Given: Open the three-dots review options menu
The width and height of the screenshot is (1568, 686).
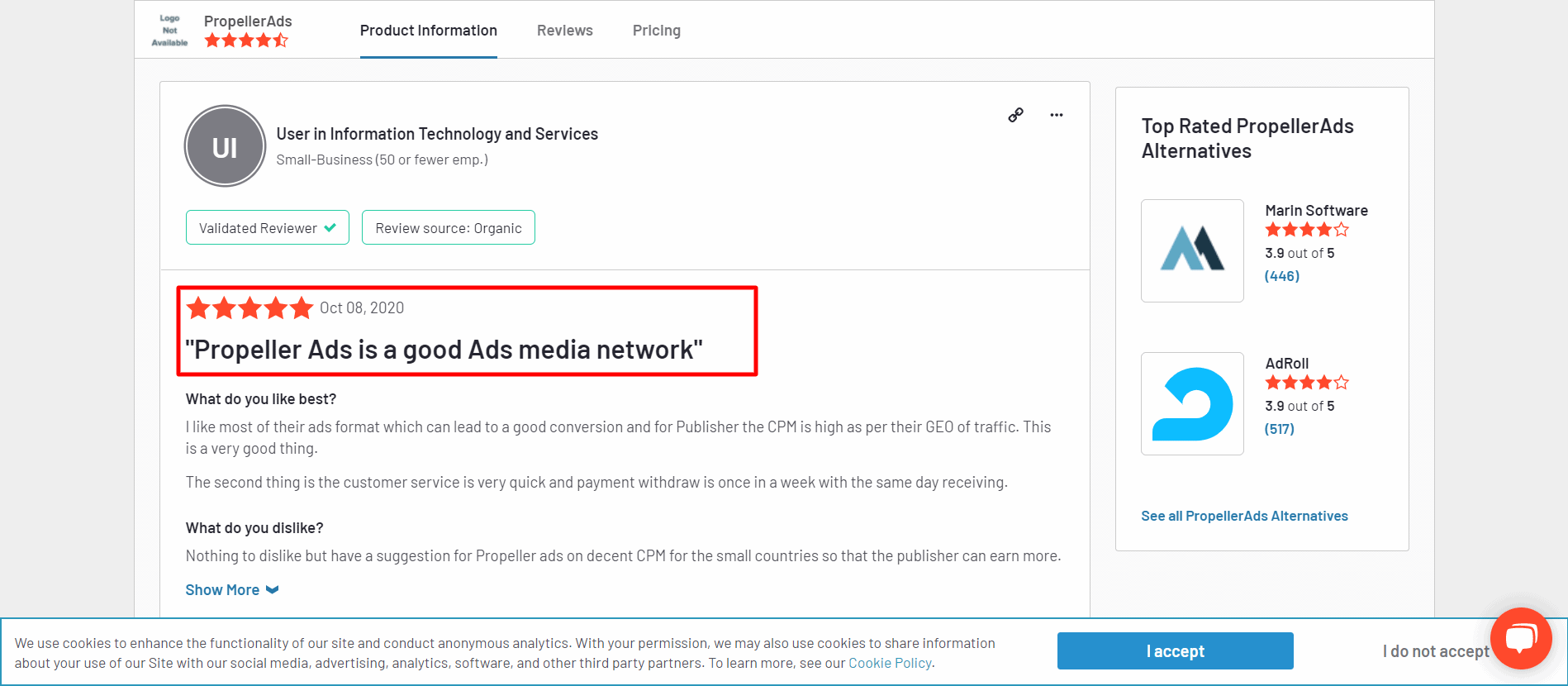Looking at the screenshot, I should 1057,115.
